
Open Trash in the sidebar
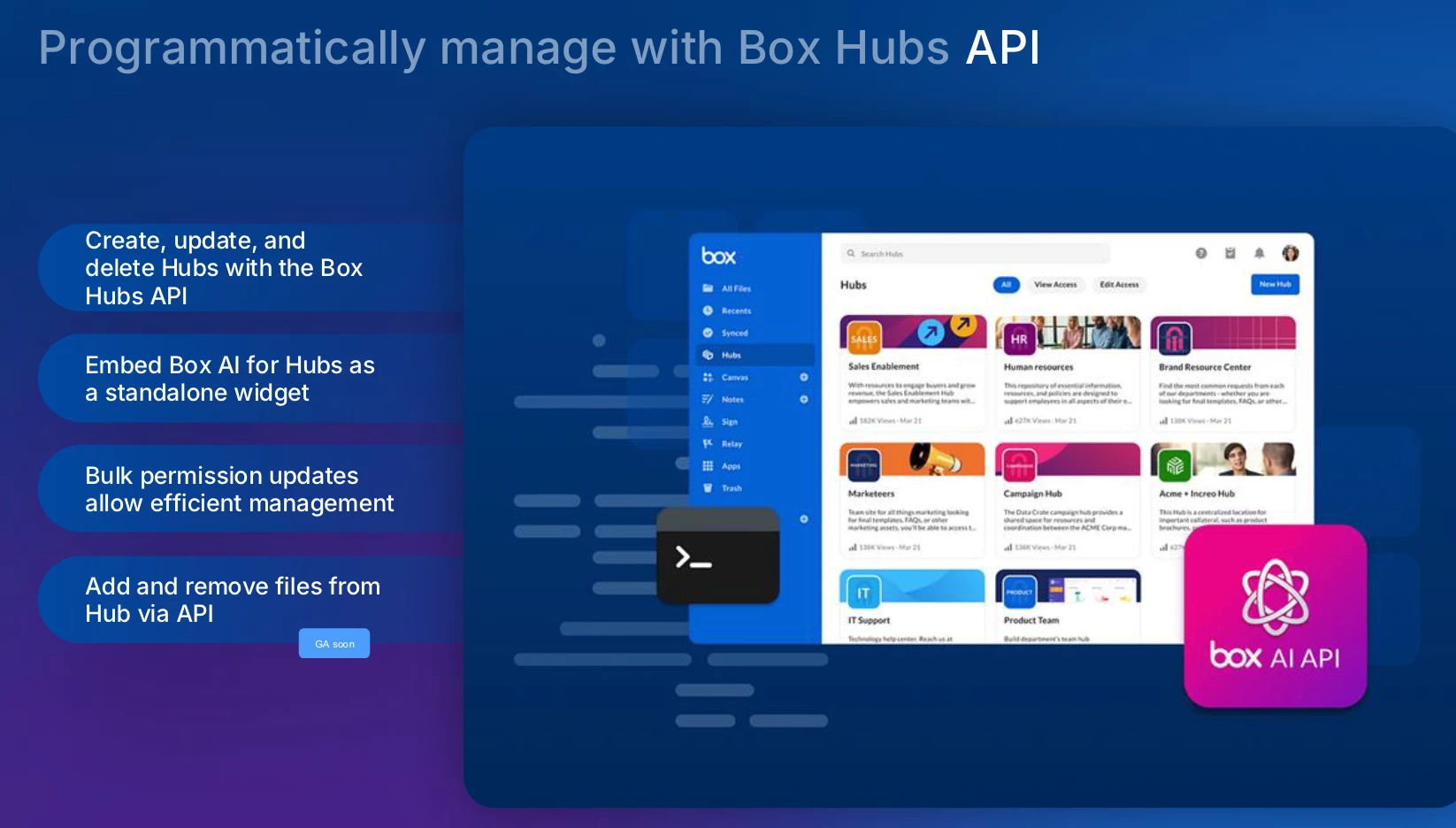[723, 488]
